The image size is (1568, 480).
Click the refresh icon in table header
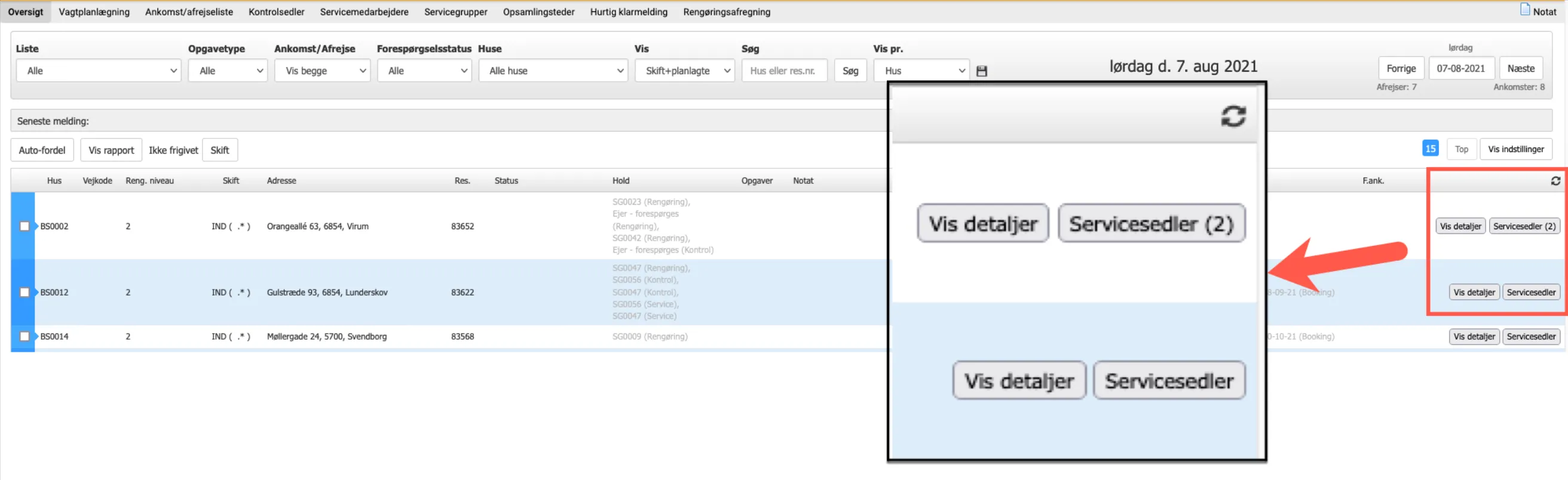1555,181
